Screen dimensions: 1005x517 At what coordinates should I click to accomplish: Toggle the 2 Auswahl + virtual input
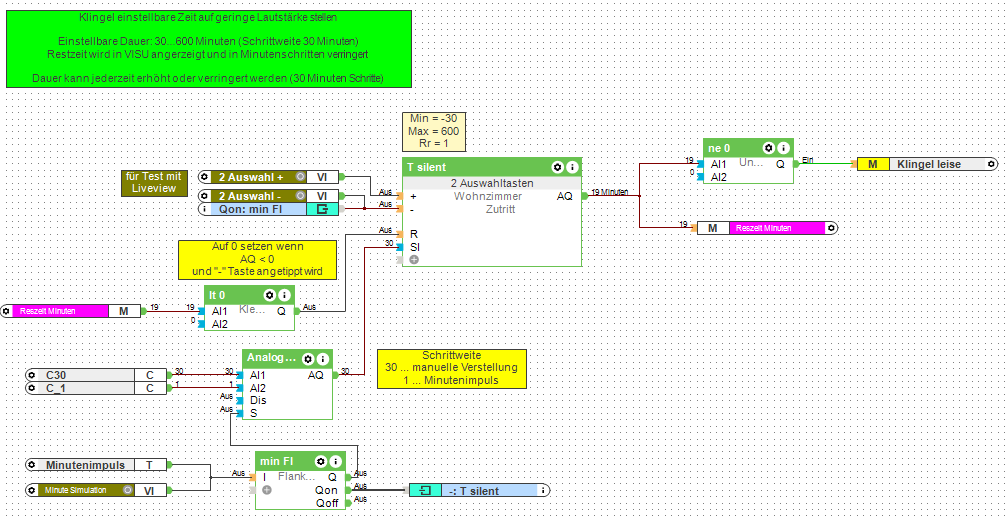(x=299, y=177)
